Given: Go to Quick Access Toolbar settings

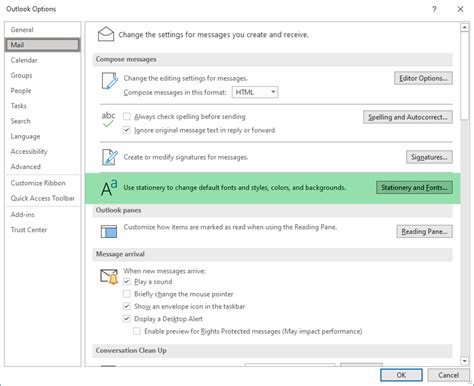Looking at the screenshot, I should tap(43, 198).
